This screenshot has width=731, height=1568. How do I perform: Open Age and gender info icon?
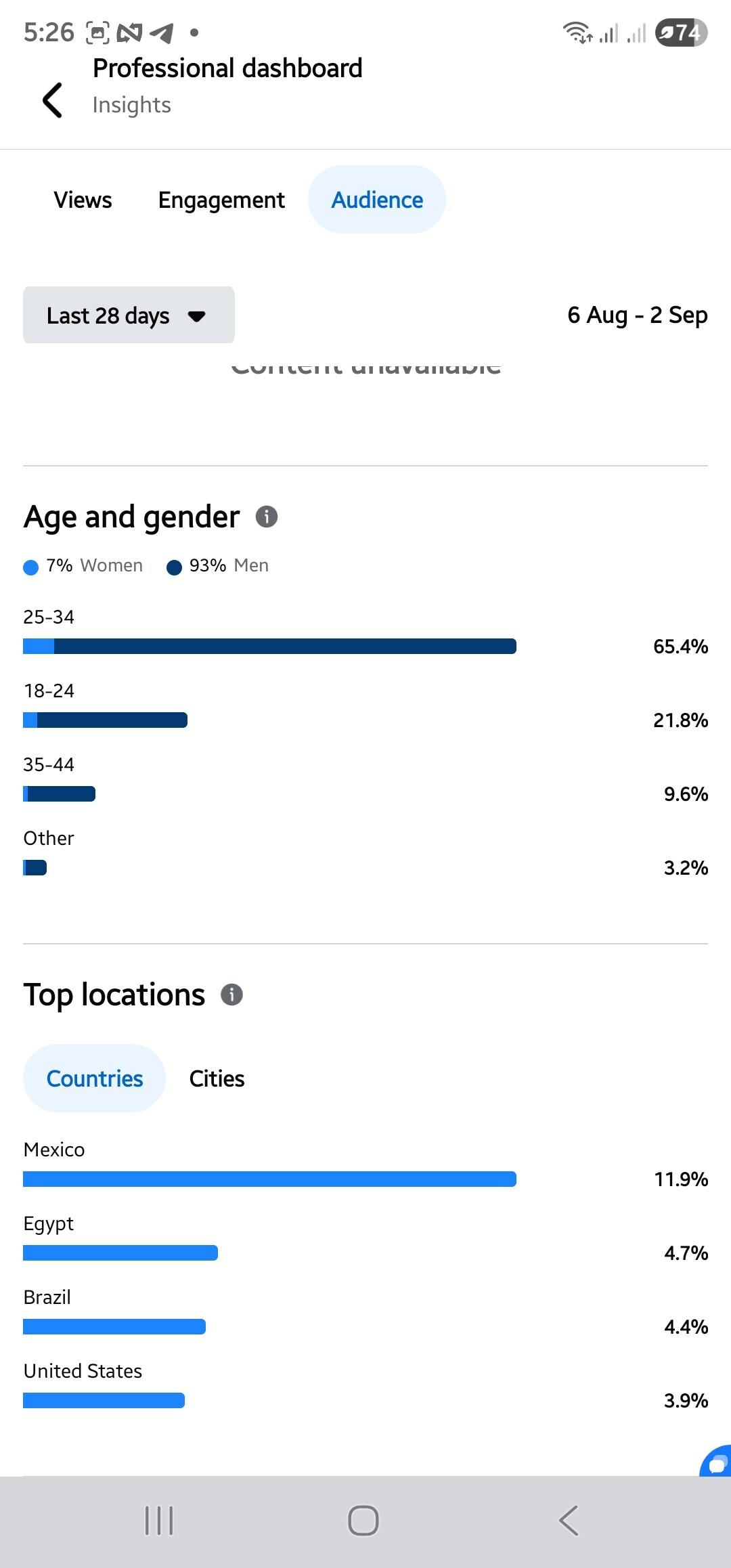point(267,517)
